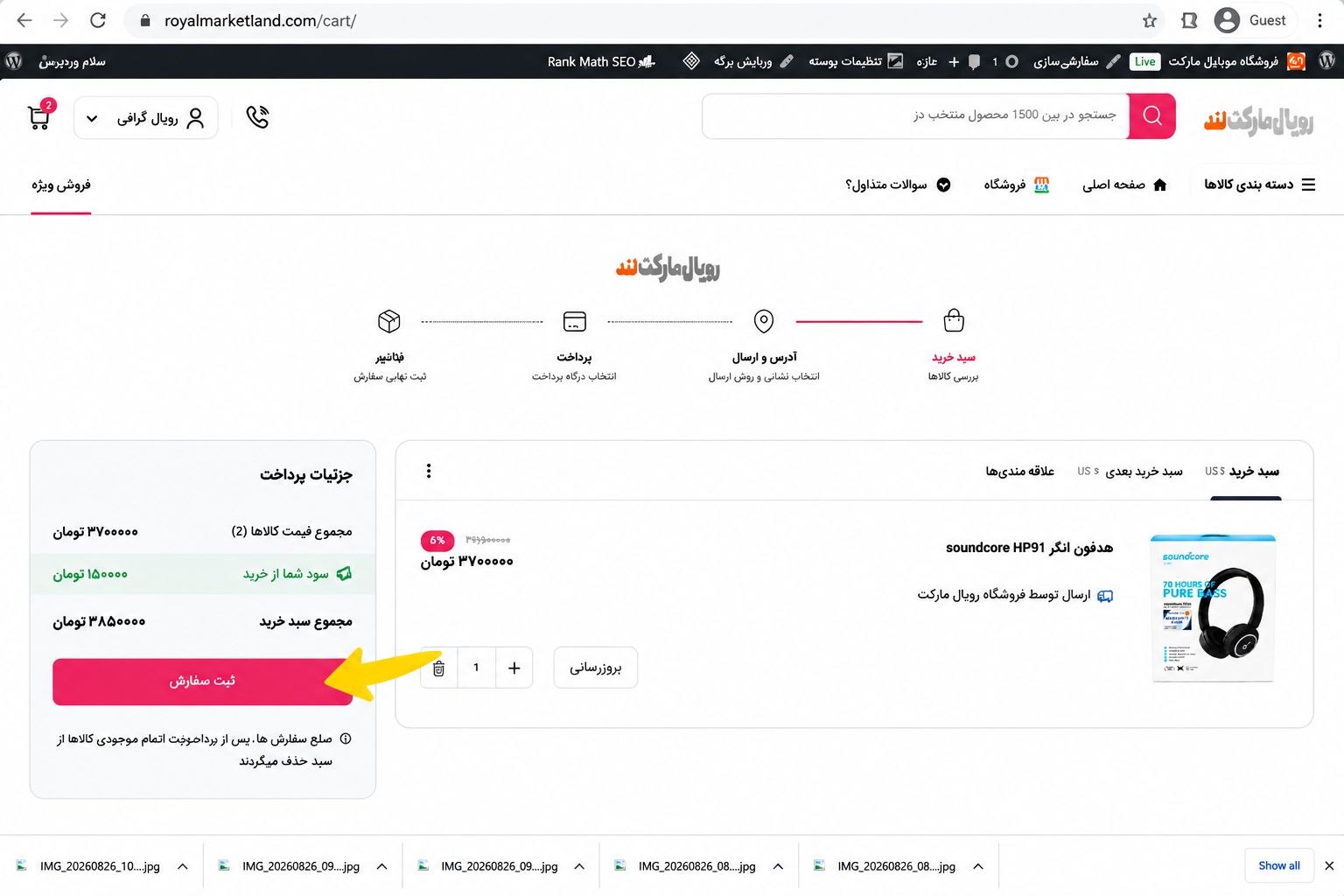Open the دسته بندی کالاها categories menu
This screenshot has height=896, width=1344.
1259,185
